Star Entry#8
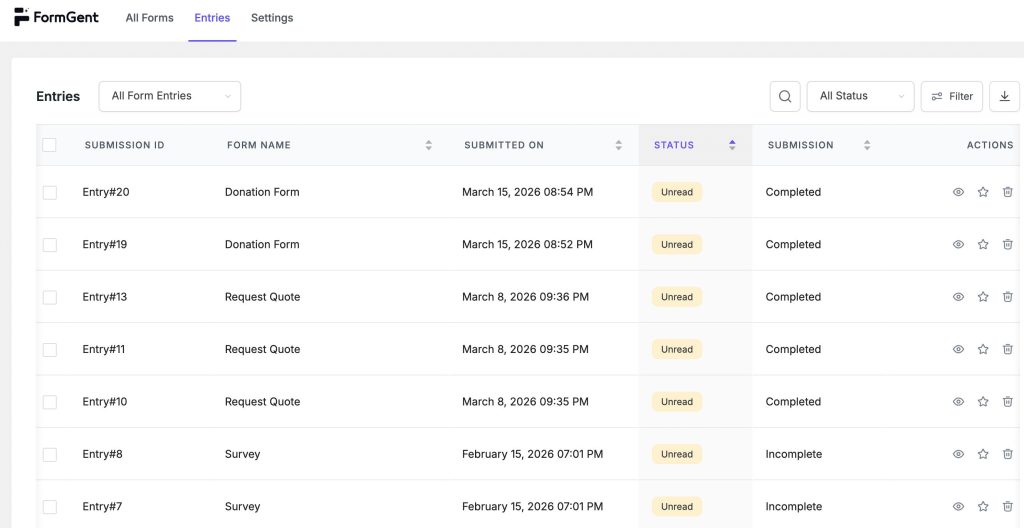The width and height of the screenshot is (1024, 528). (x=983, y=454)
